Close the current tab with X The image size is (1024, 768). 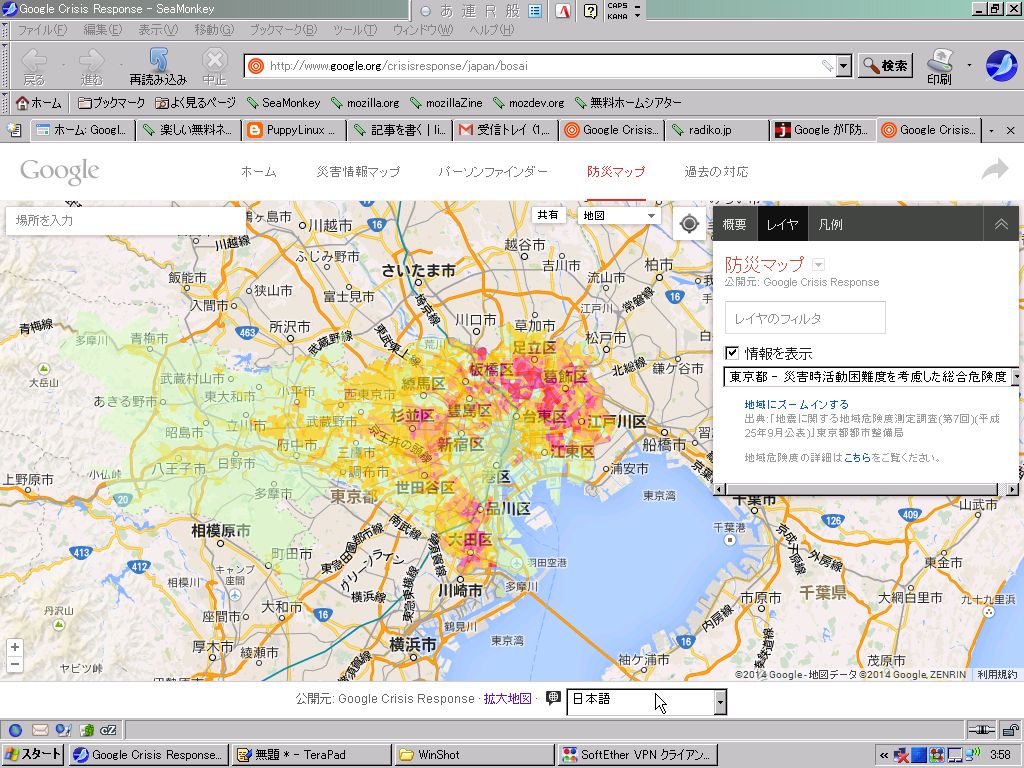(x=1010, y=131)
